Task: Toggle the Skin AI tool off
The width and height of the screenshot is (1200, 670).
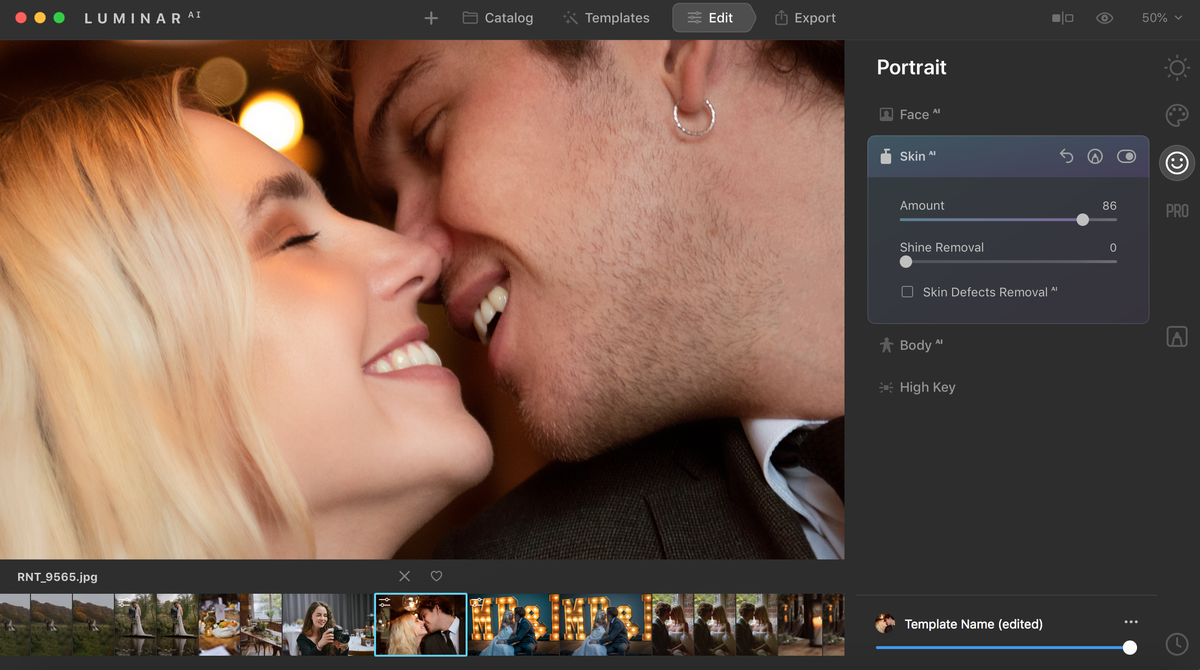Action: click(x=1127, y=156)
